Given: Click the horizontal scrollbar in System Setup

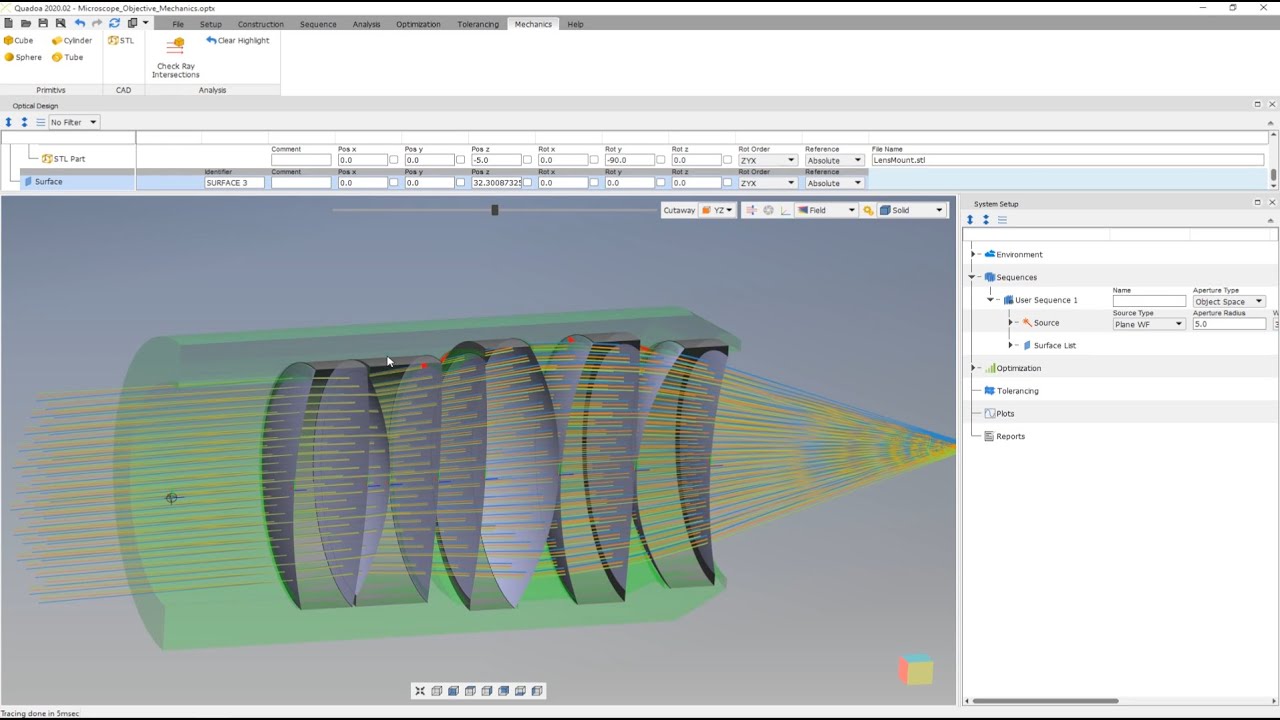Looking at the screenshot, I should pos(1046,701).
